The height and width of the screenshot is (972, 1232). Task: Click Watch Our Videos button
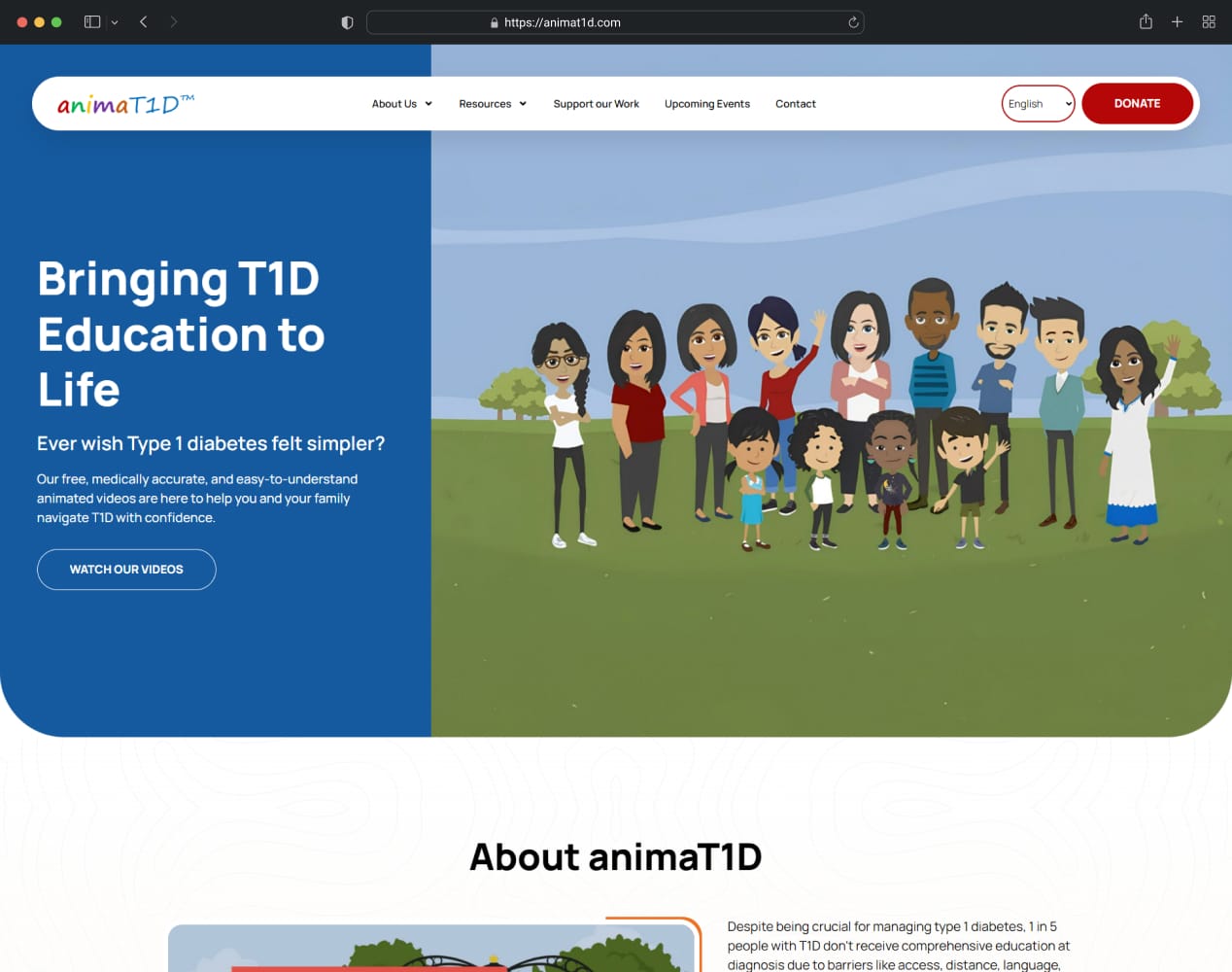tap(126, 570)
